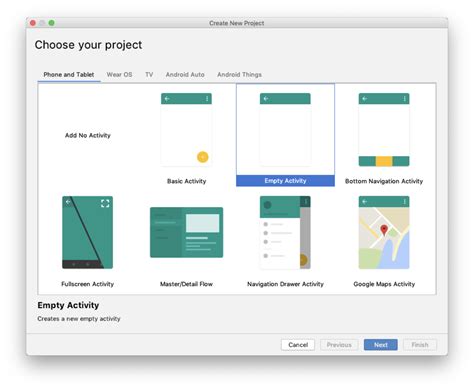
Task: Choose the Bottom Navigation Activity thumbnail
Action: 384,130
